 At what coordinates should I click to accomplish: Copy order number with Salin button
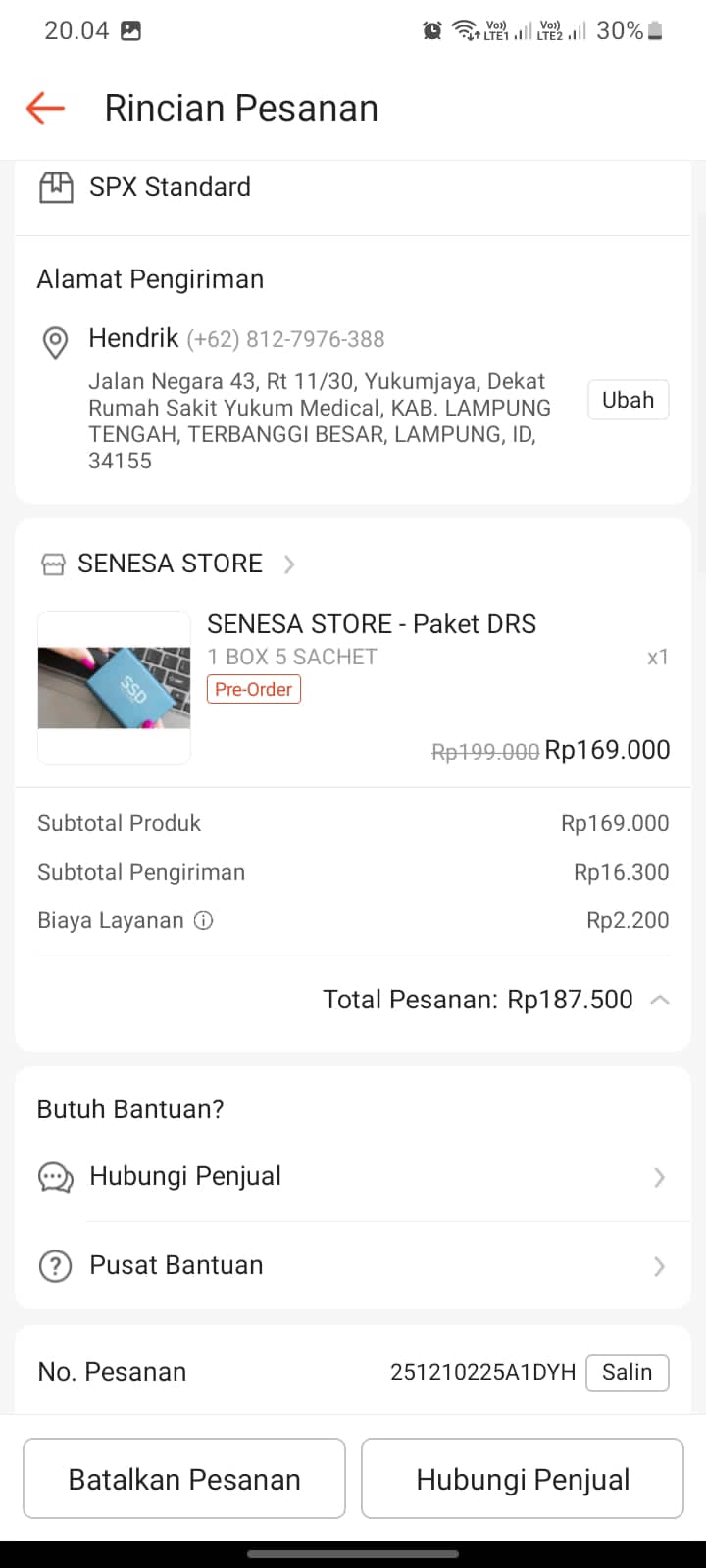tap(627, 1372)
